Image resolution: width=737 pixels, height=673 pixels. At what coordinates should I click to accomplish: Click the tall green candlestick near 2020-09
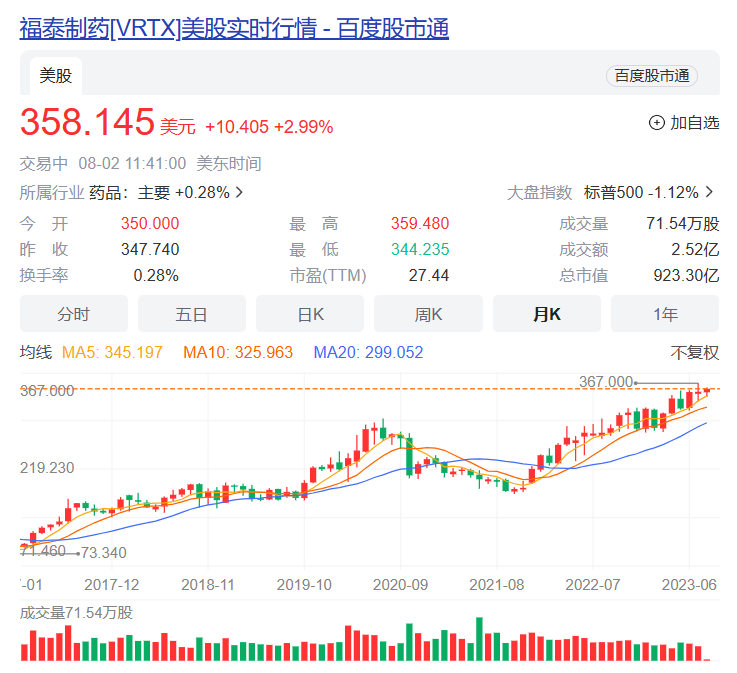(x=409, y=456)
